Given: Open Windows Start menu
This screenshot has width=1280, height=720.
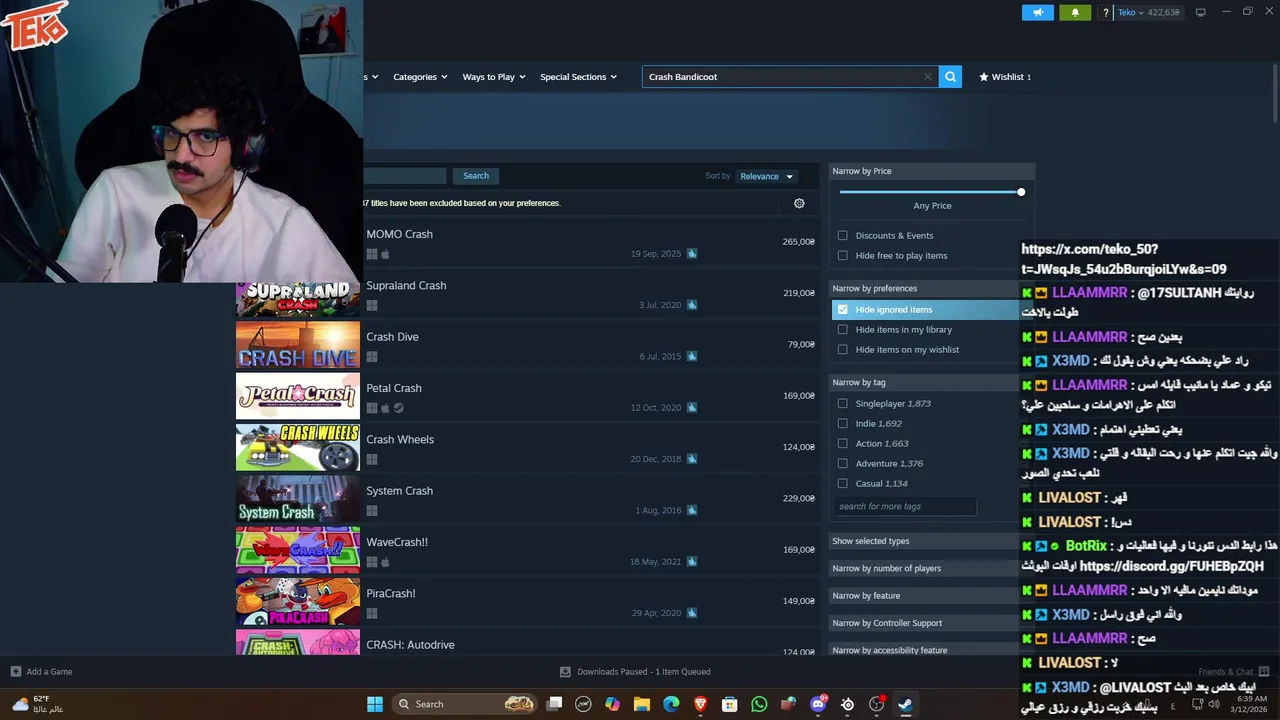Looking at the screenshot, I should [x=375, y=704].
